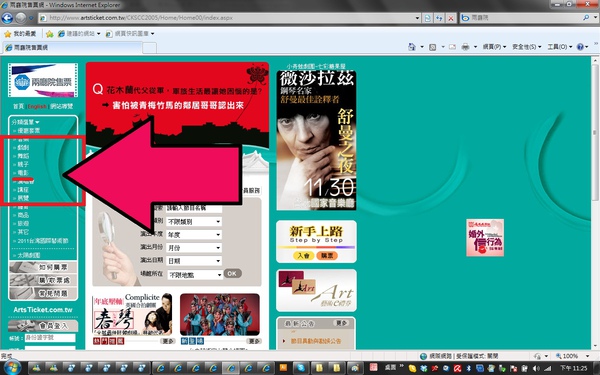The height and width of the screenshot is (375, 600).
Task: Click the browser Back arrow button
Action: pos(7,18)
